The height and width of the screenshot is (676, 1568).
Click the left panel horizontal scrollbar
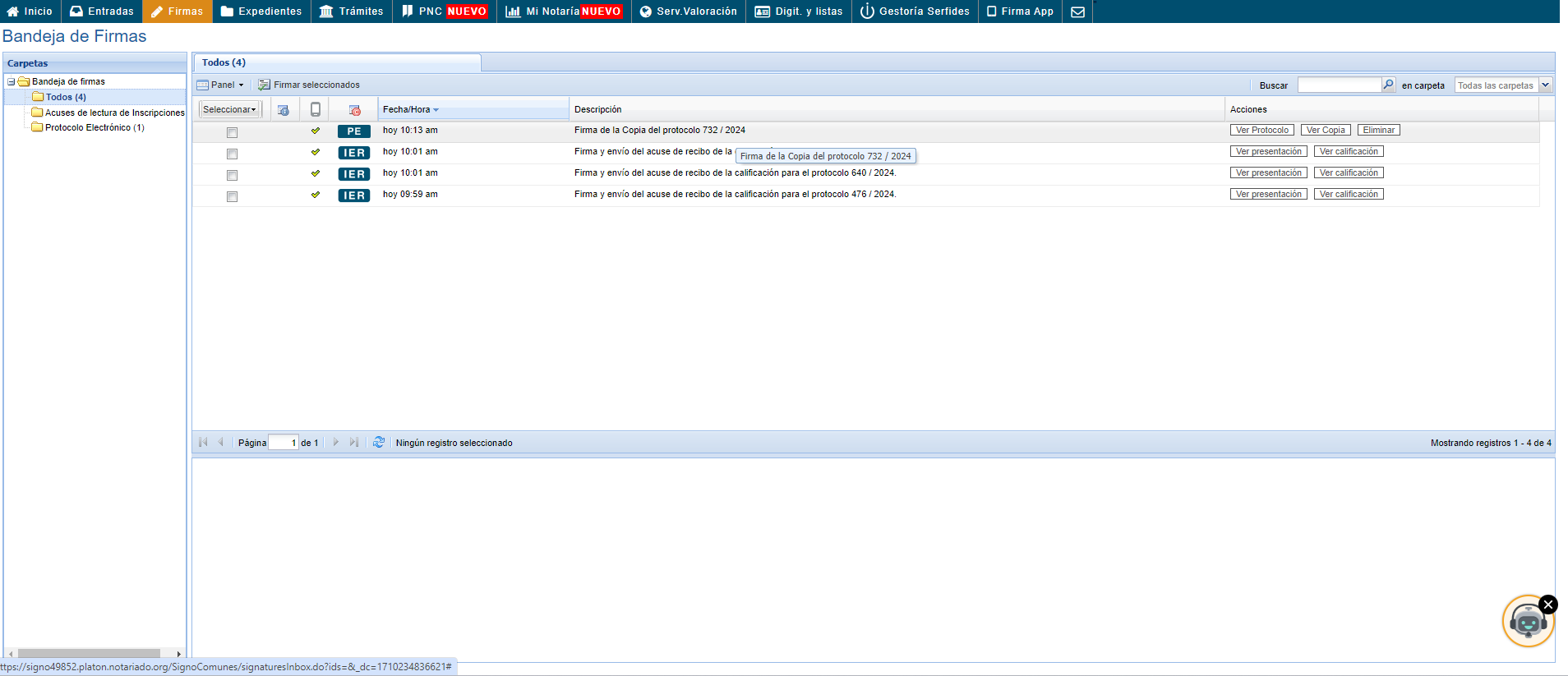tap(89, 654)
